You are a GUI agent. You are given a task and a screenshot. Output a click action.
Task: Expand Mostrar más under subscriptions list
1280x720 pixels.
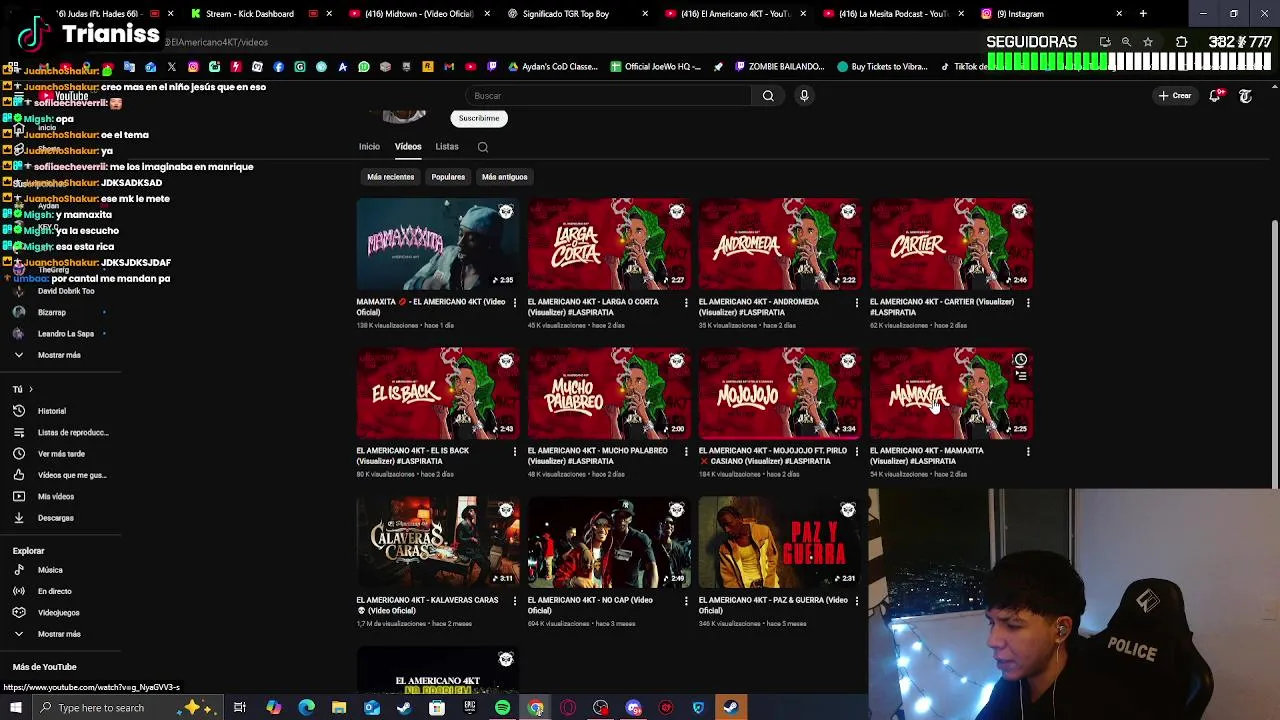pyautogui.click(x=59, y=355)
